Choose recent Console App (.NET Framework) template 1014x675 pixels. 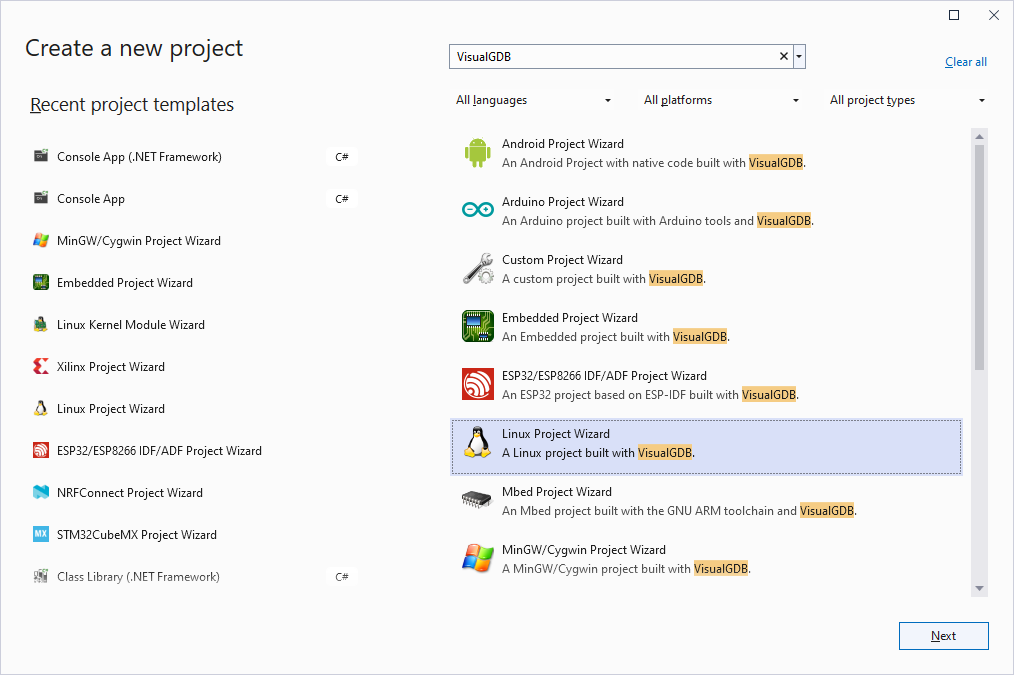(194, 156)
